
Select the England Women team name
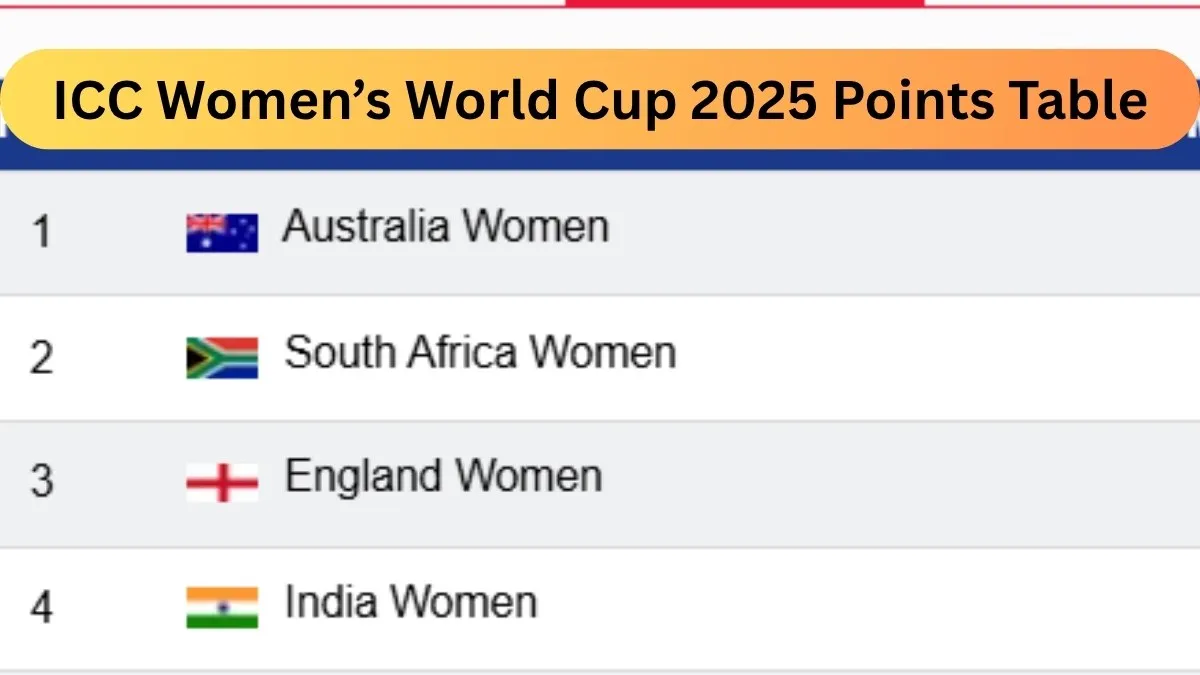(443, 477)
